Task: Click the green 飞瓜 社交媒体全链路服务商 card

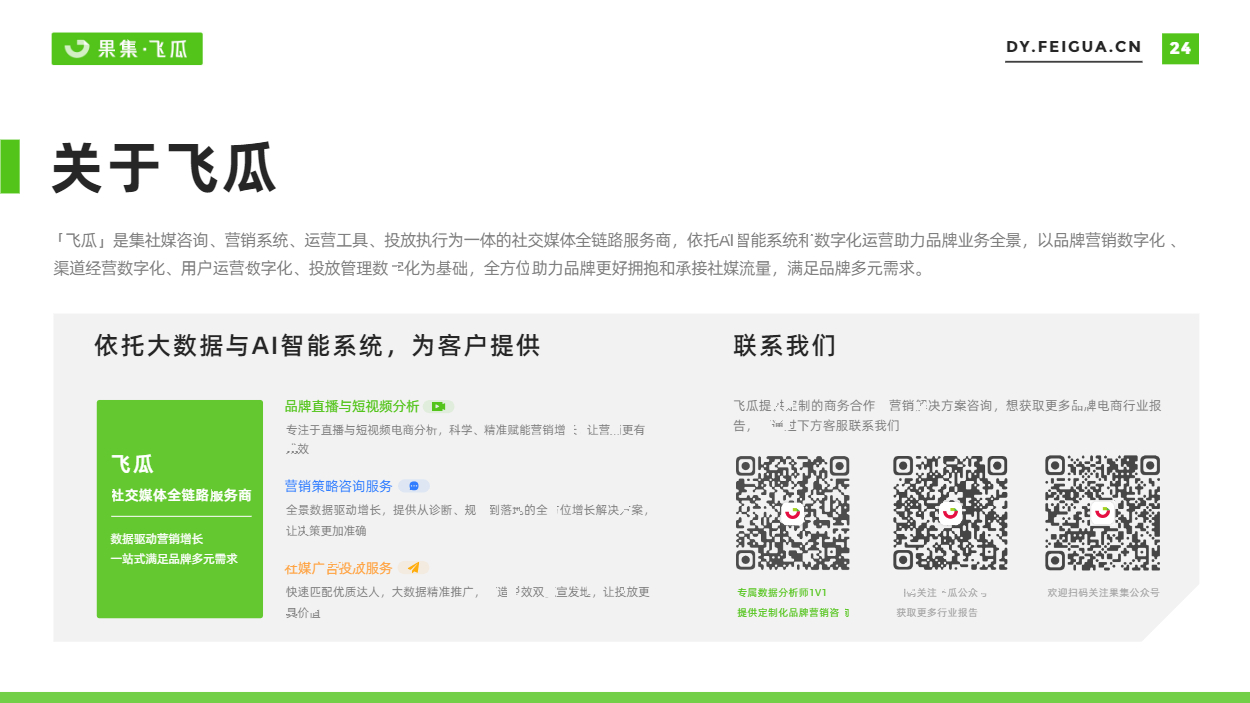Action: click(180, 509)
